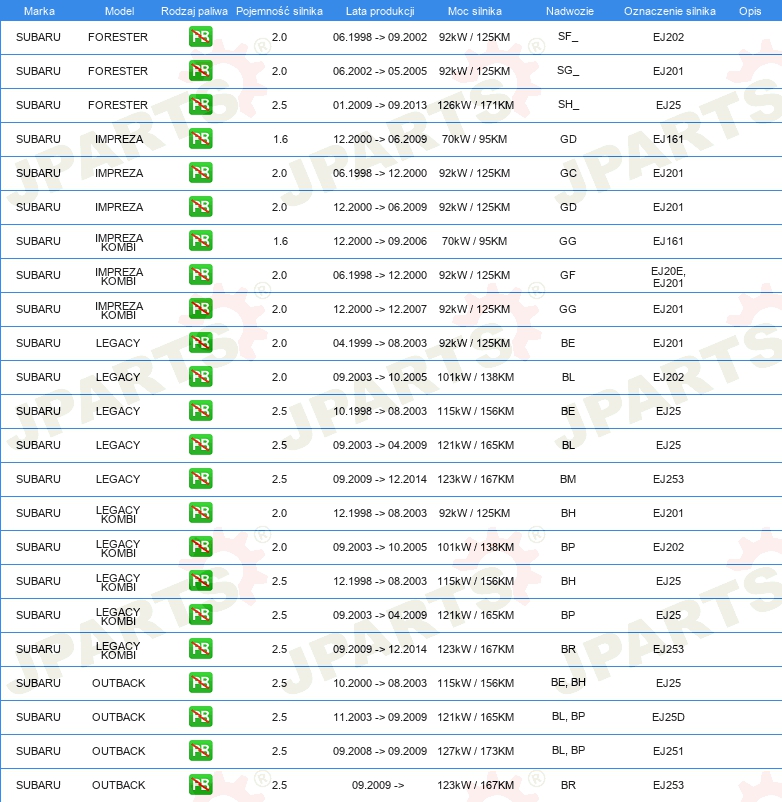
Task: Click SUBARU brand in Forester SF_ row
Action: coord(38,37)
